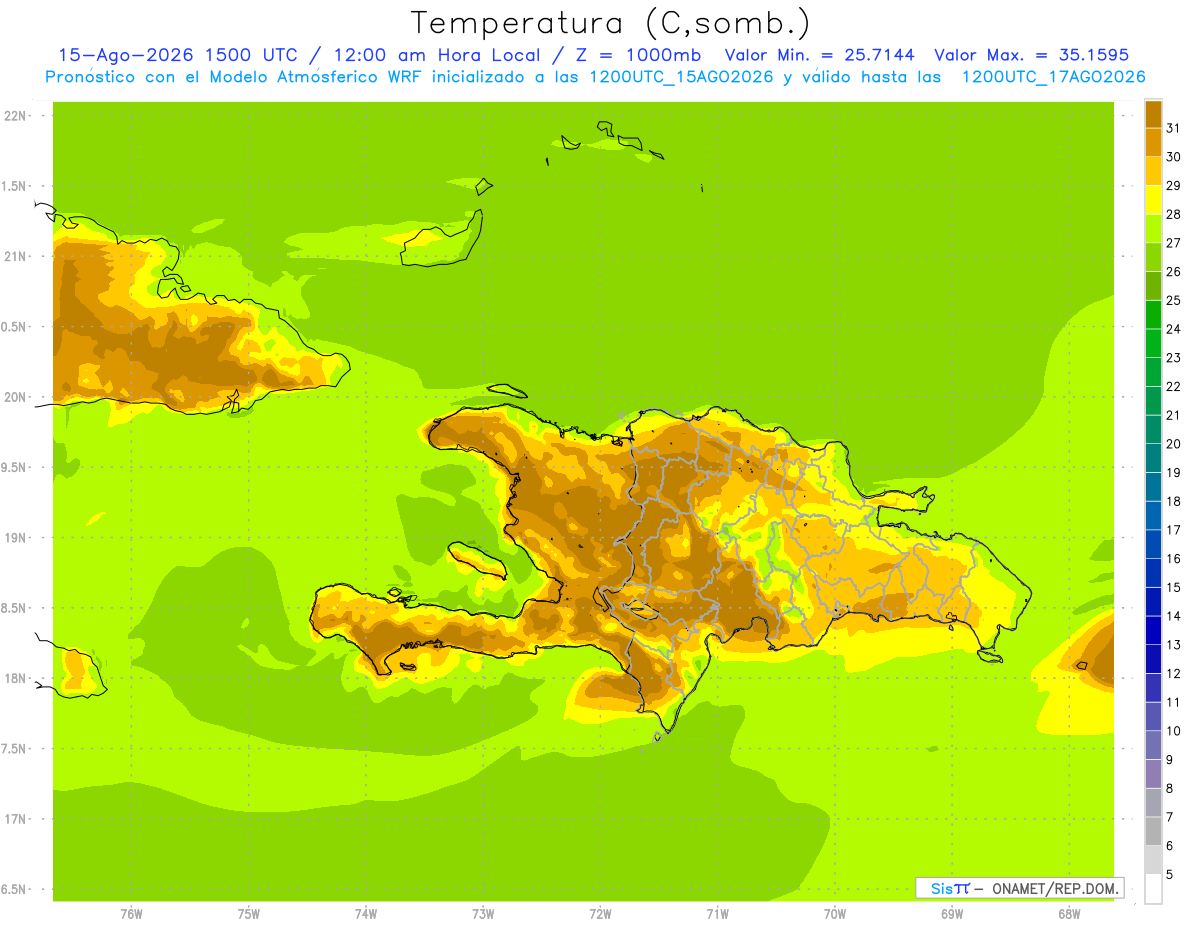Click the blue color bar segment between 15 and 16

(x=1153, y=573)
